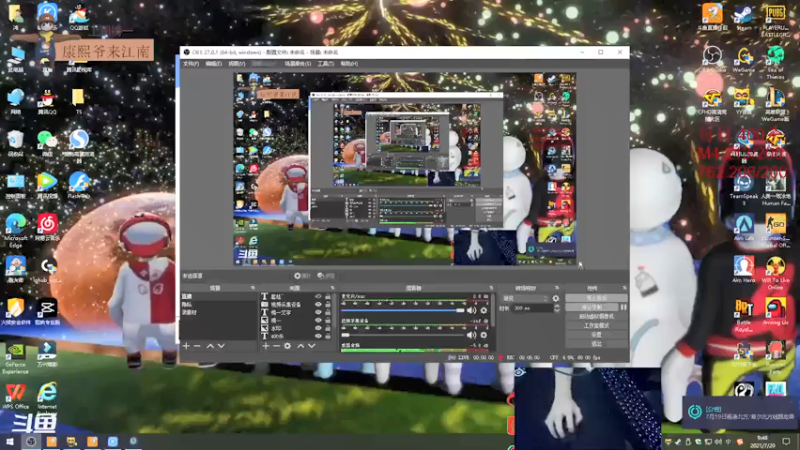Move the scene down in the scenes panel

click(x=221, y=346)
